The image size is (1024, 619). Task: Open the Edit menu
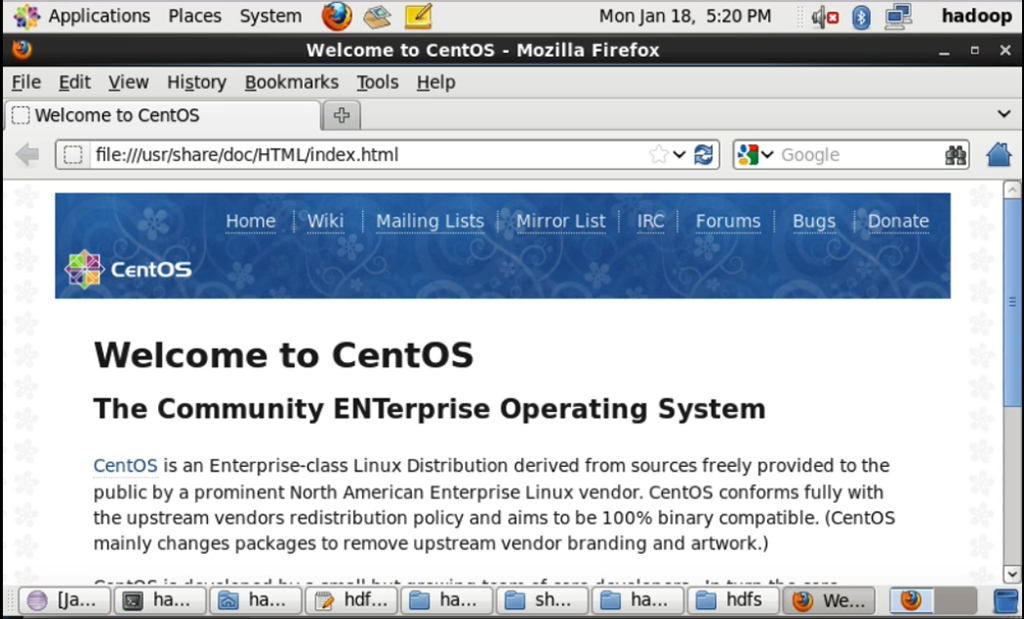74,82
